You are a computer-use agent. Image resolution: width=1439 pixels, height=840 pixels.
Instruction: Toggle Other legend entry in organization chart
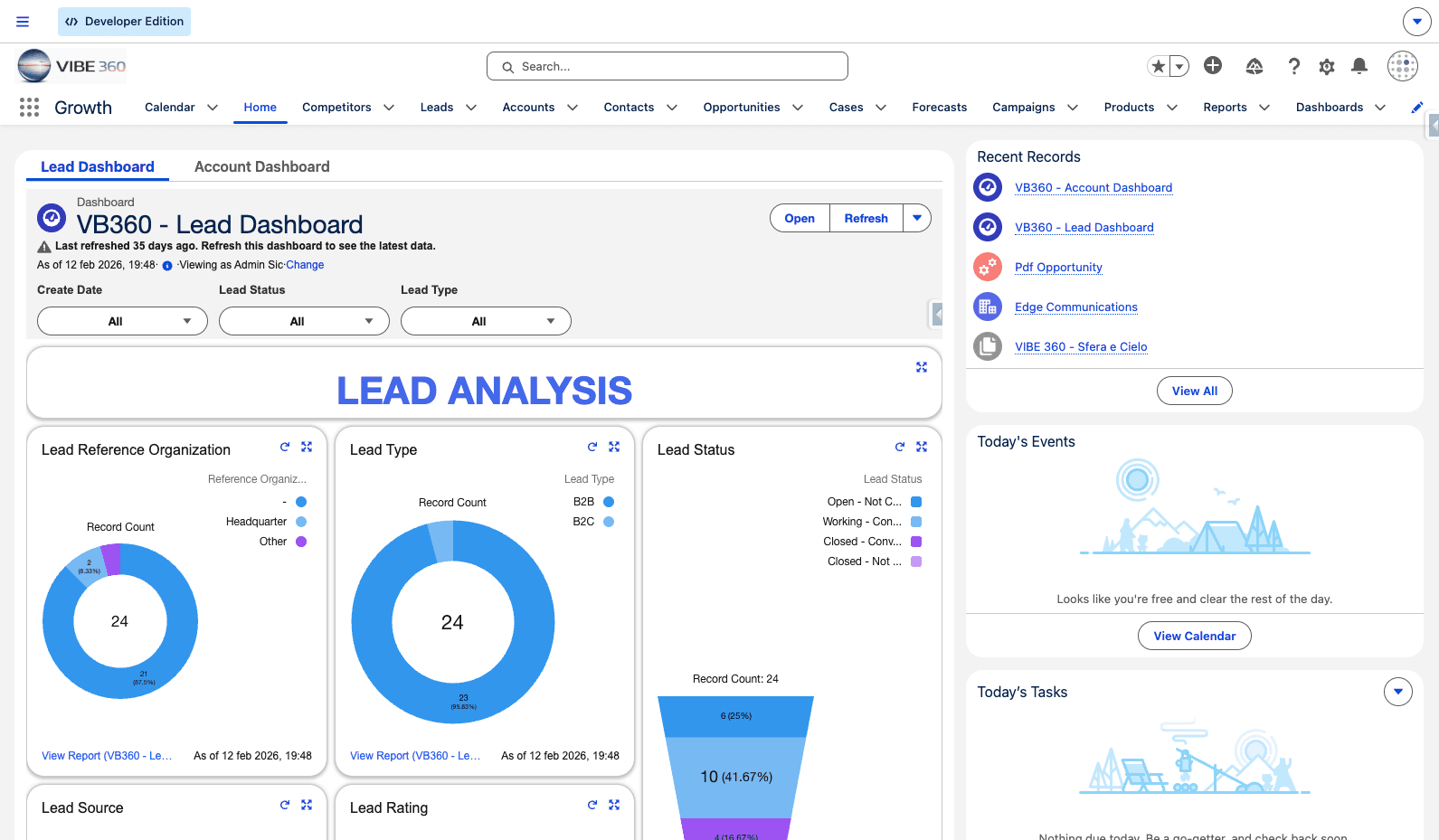pyautogui.click(x=301, y=542)
